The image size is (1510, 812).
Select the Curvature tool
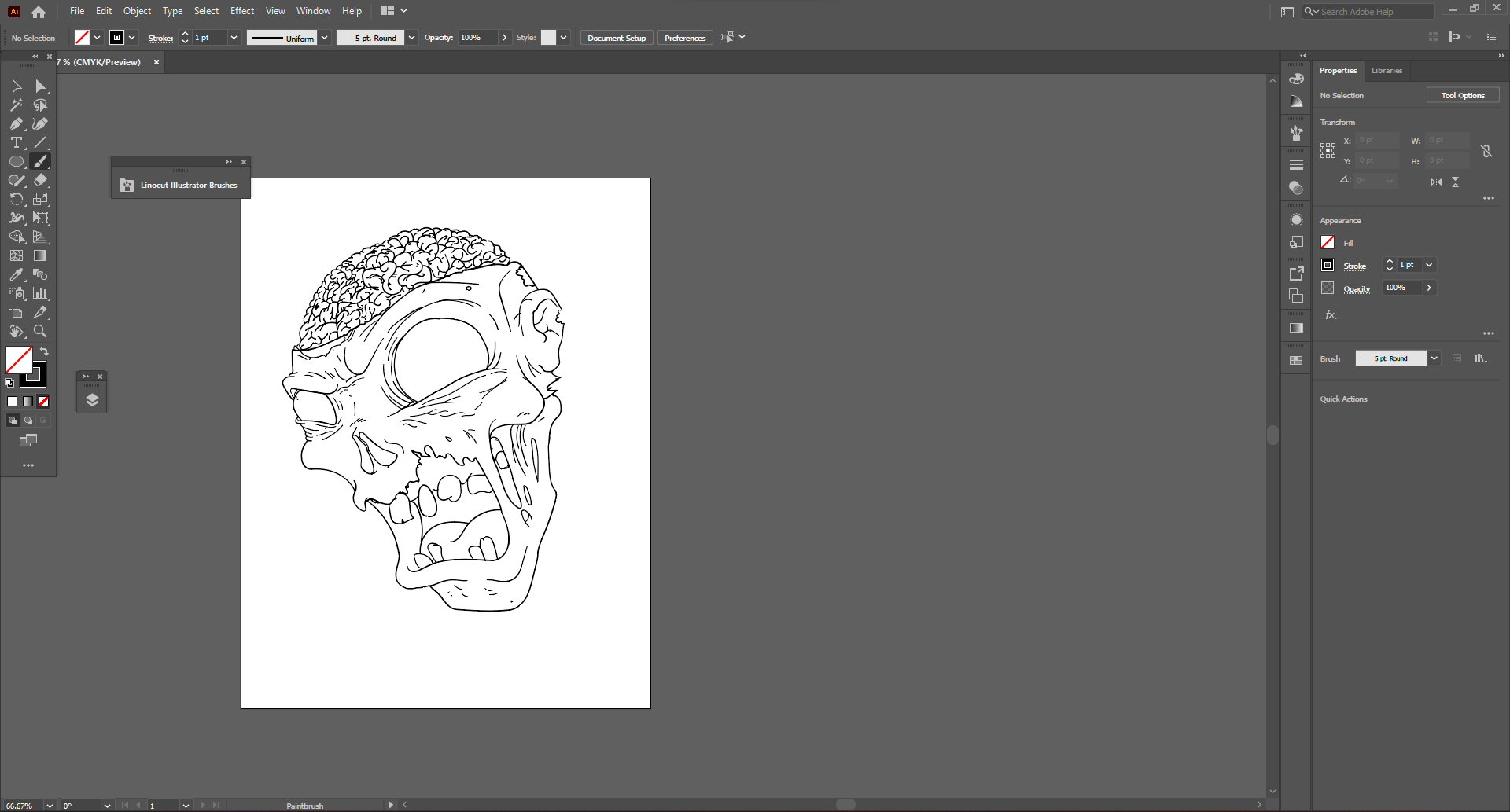click(40, 123)
